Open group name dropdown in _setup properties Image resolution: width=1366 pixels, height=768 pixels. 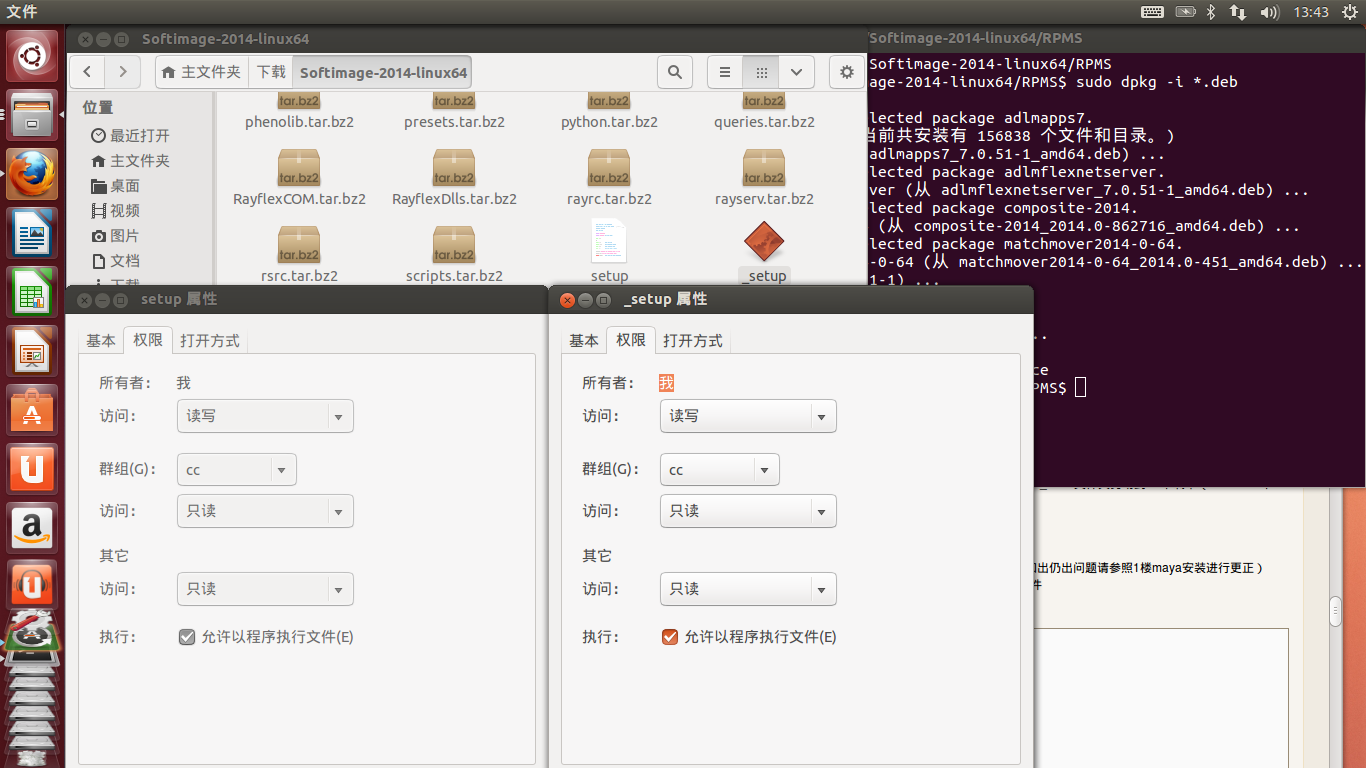[719, 470]
